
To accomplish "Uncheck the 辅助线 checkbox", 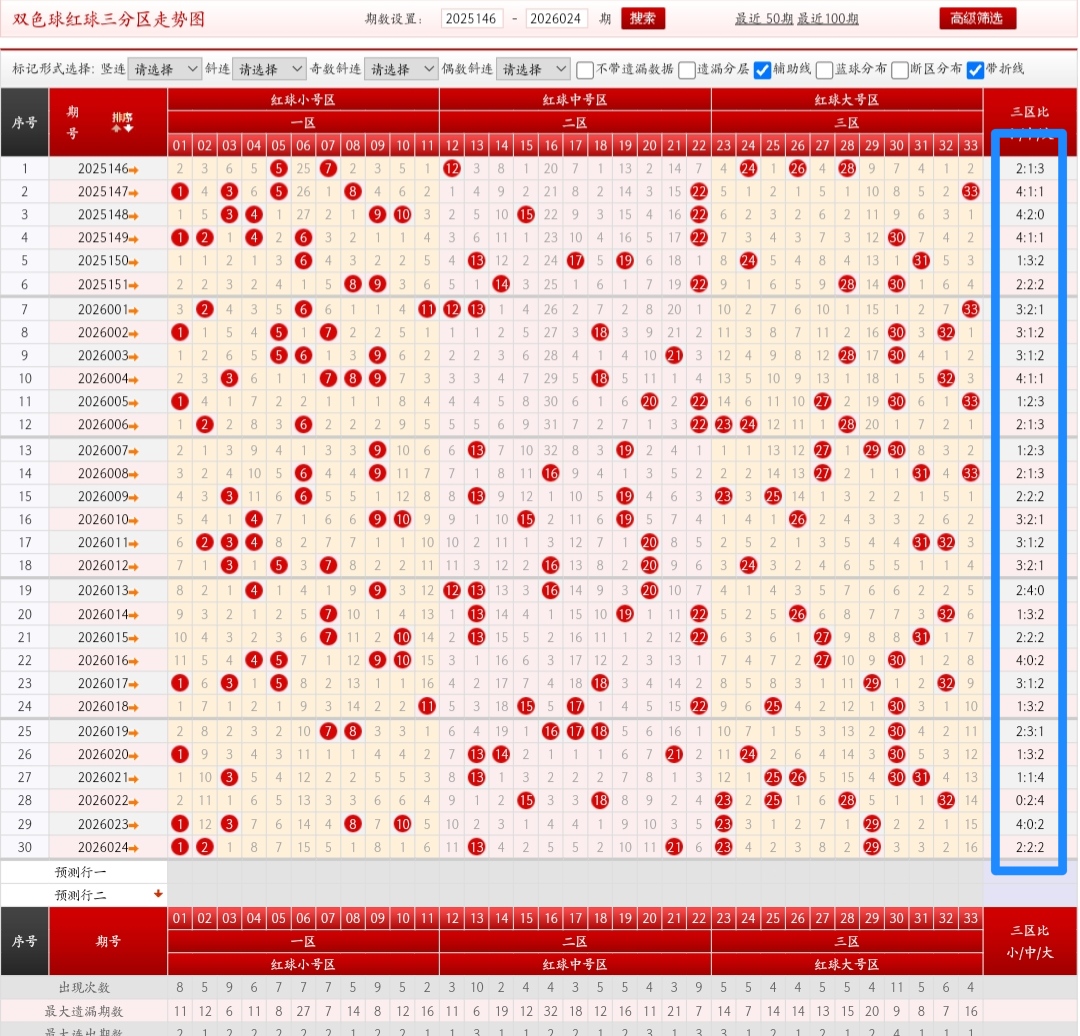I will pyautogui.click(x=762, y=70).
